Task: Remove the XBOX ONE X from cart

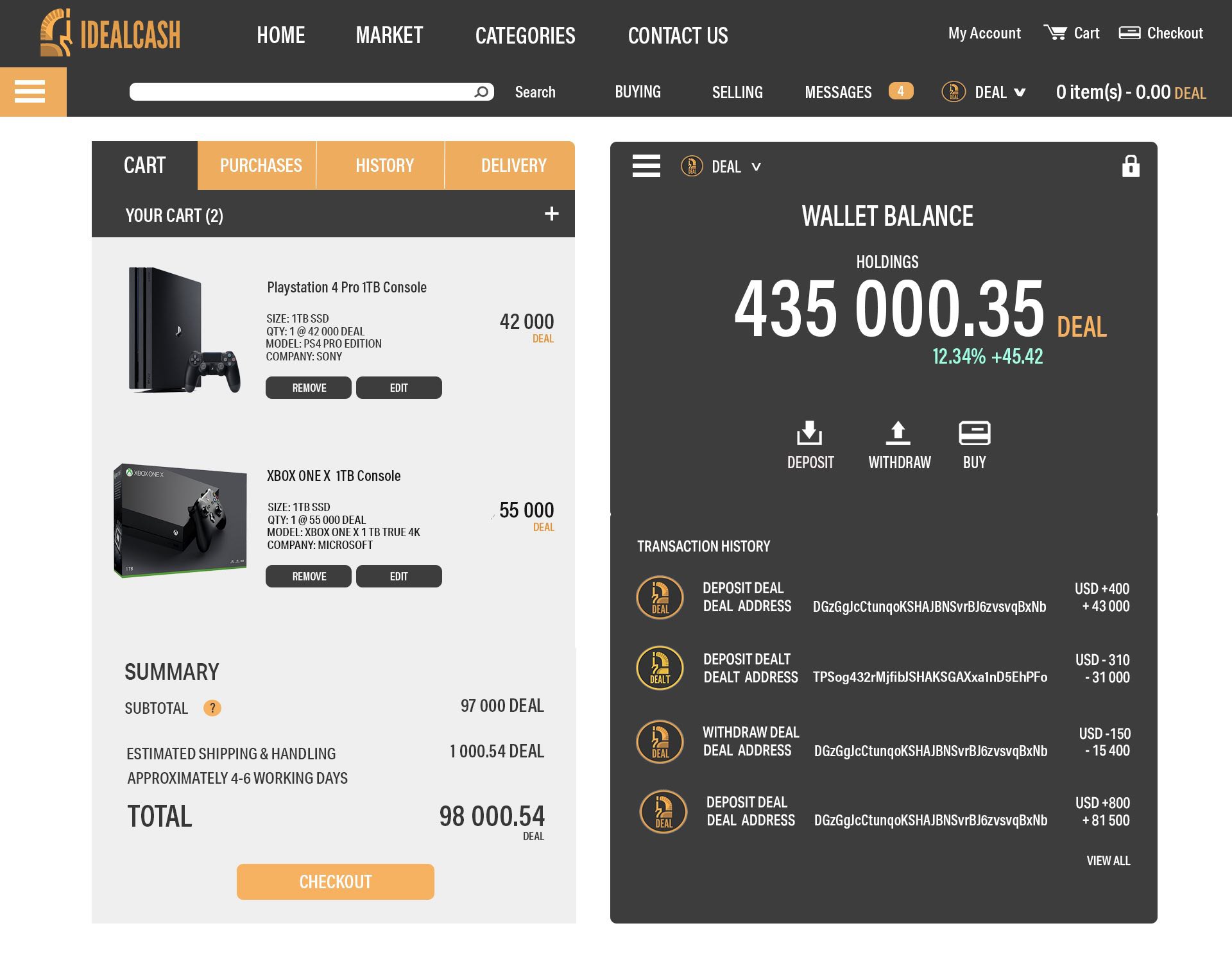Action: 309,577
